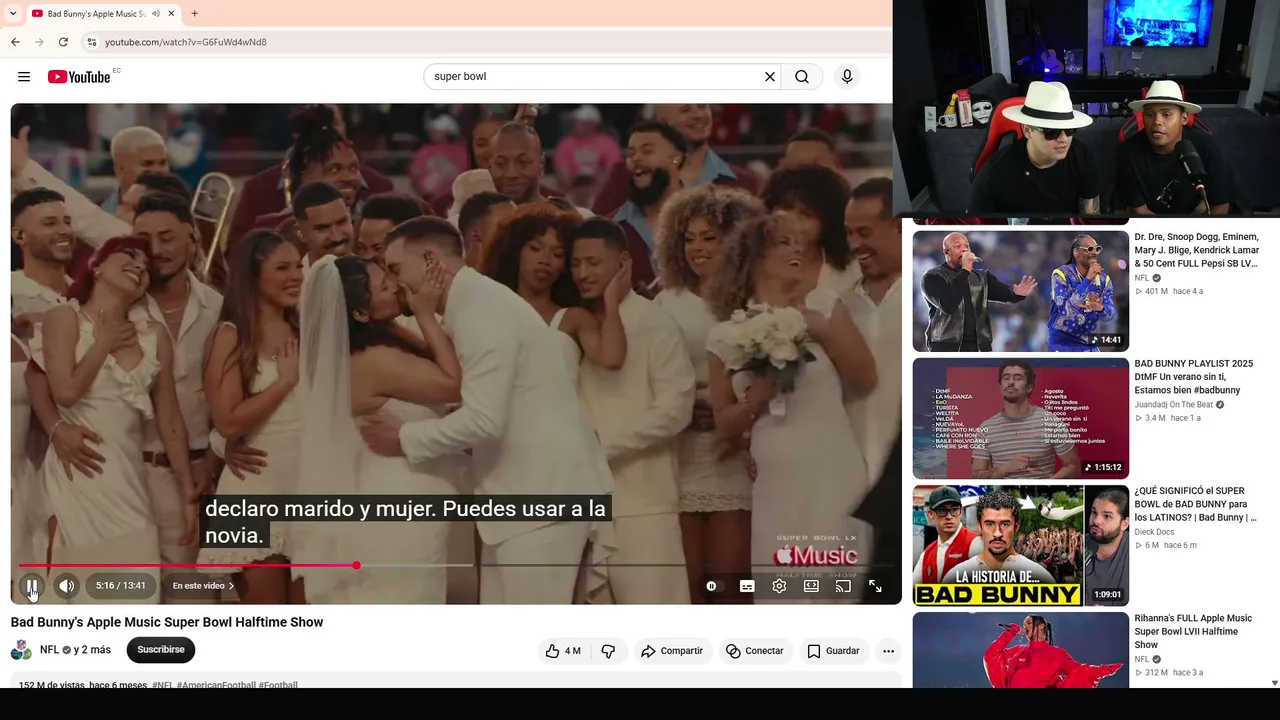Click the #AmericanFootball hashtag
The image size is (1280, 720).
pyautogui.click(x=215, y=685)
